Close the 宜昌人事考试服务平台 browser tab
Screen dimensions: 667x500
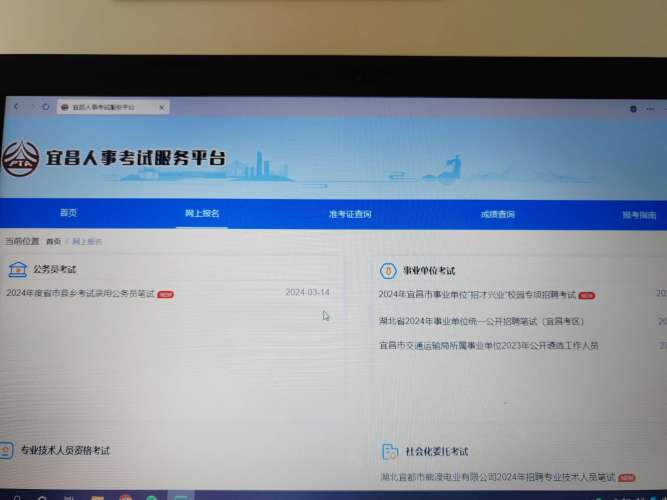click(x=162, y=107)
